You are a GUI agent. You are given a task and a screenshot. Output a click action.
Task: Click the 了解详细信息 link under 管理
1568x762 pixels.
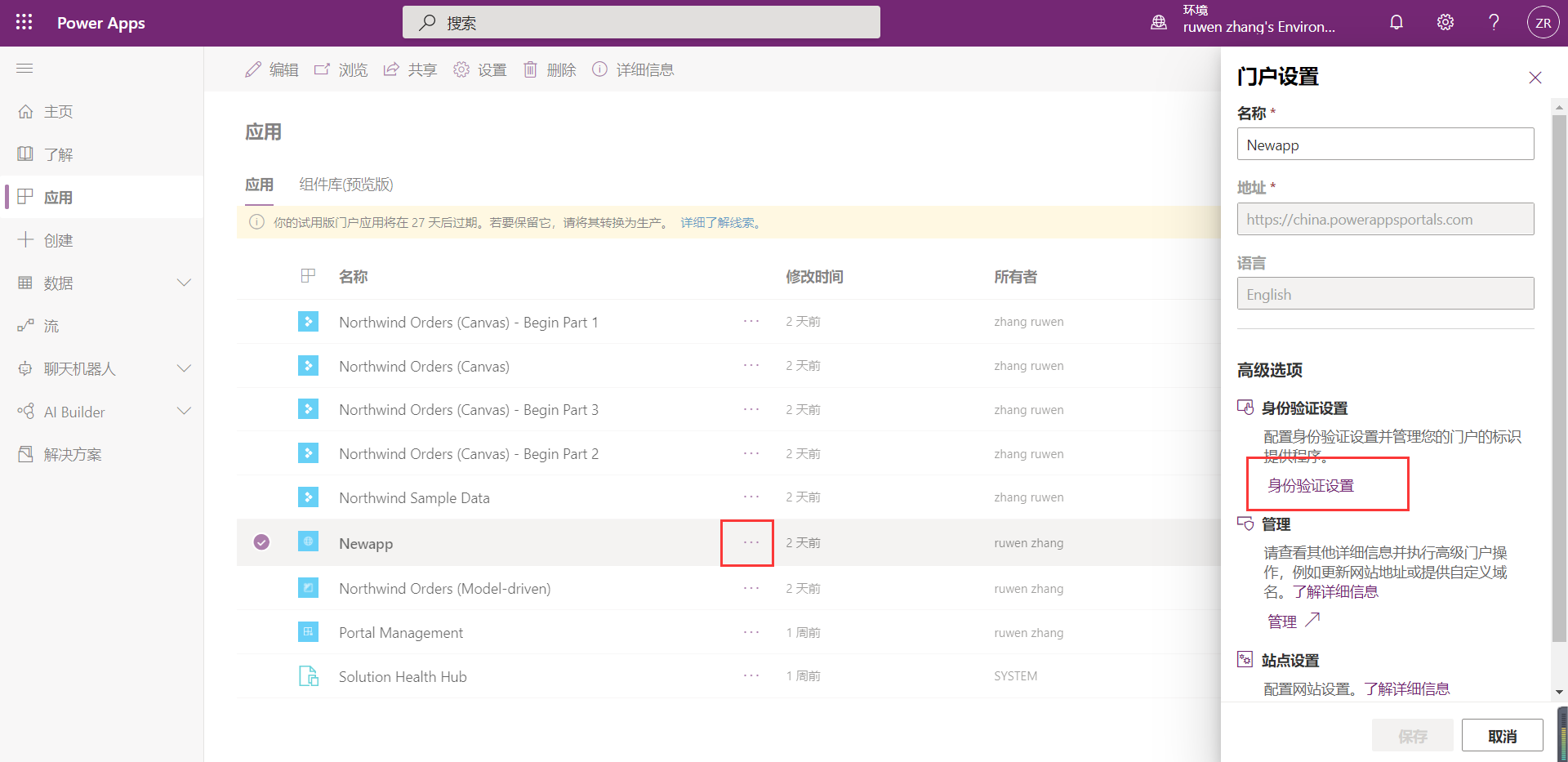pos(1335,591)
